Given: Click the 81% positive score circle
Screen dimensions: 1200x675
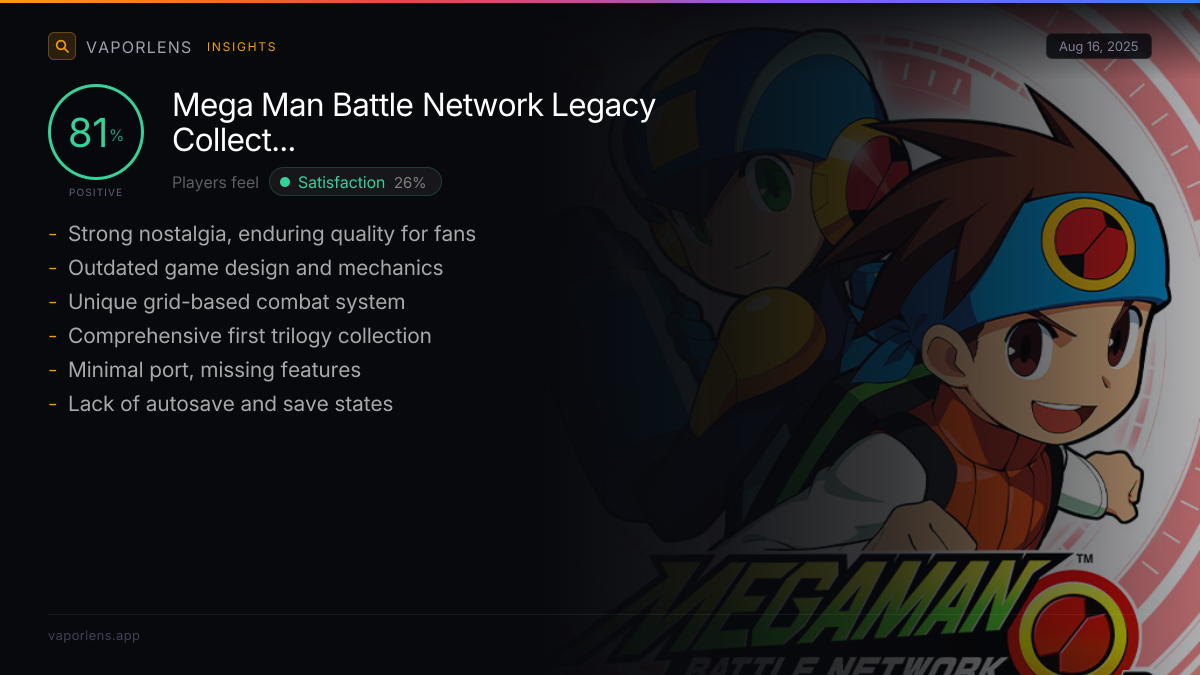Looking at the screenshot, I should [x=96, y=133].
